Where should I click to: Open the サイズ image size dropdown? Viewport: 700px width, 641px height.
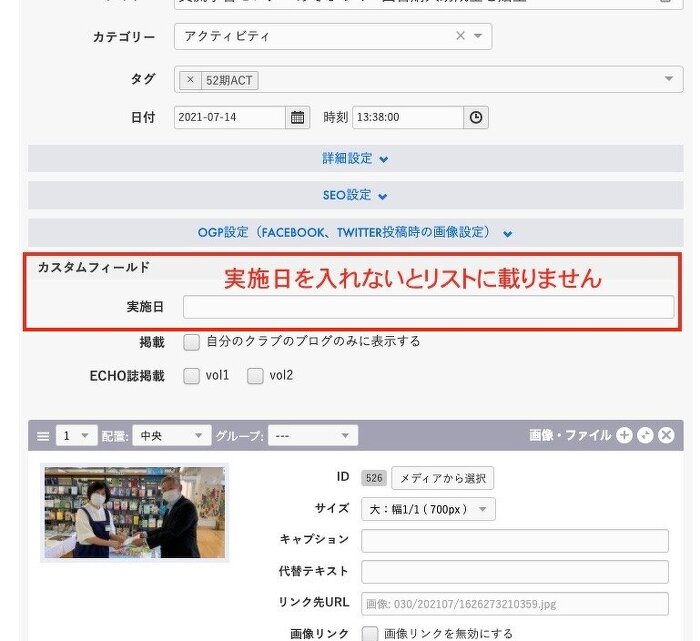point(428,509)
